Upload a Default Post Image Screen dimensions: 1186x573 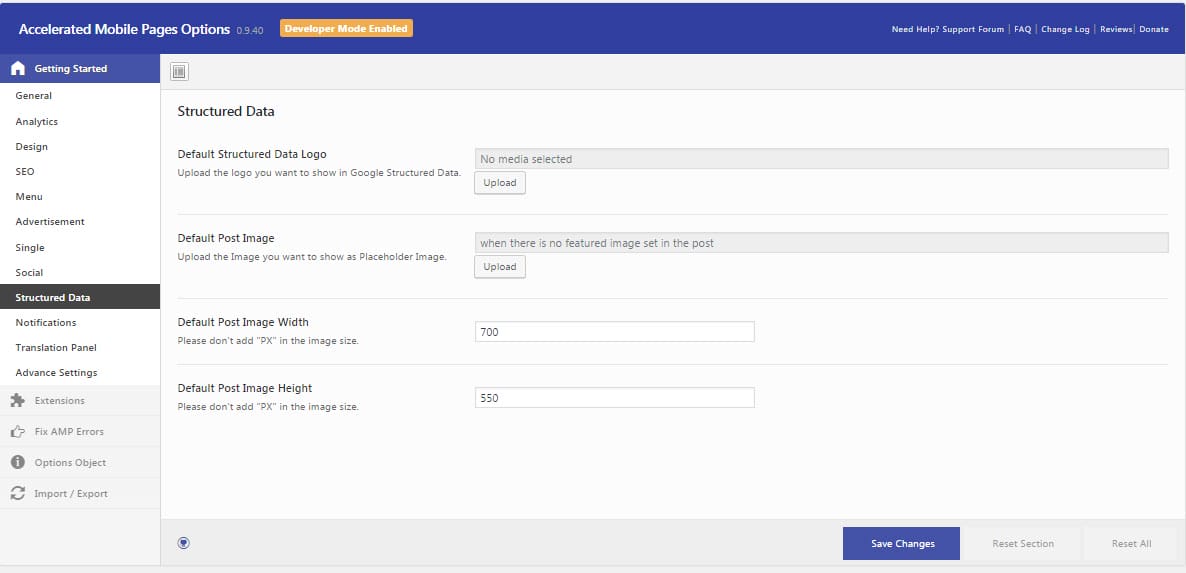pos(500,267)
